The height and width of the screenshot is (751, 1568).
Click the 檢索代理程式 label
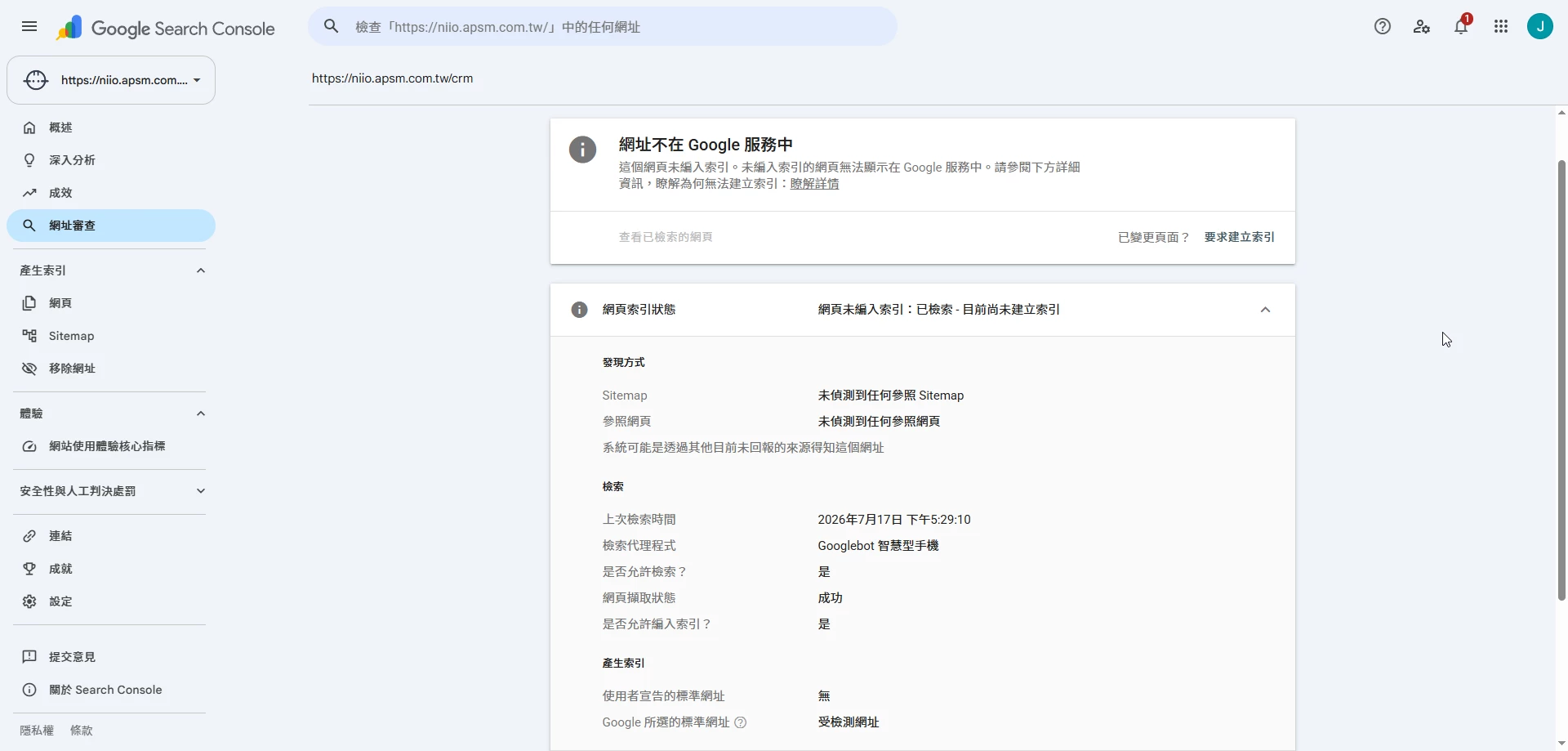click(x=639, y=546)
